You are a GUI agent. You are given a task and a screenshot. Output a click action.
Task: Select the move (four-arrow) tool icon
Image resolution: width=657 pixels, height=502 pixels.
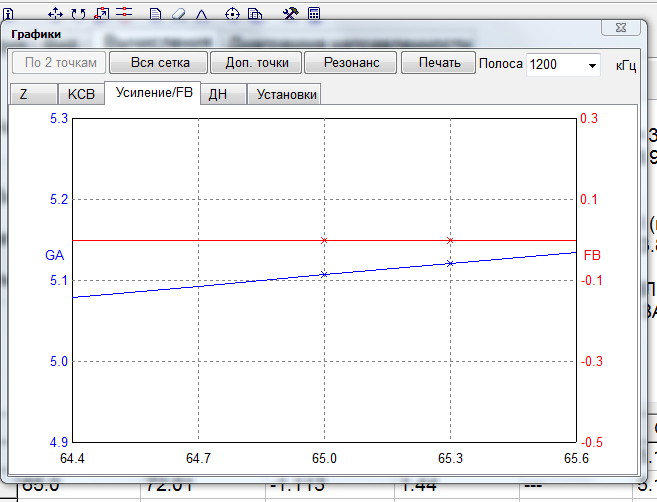[55, 14]
